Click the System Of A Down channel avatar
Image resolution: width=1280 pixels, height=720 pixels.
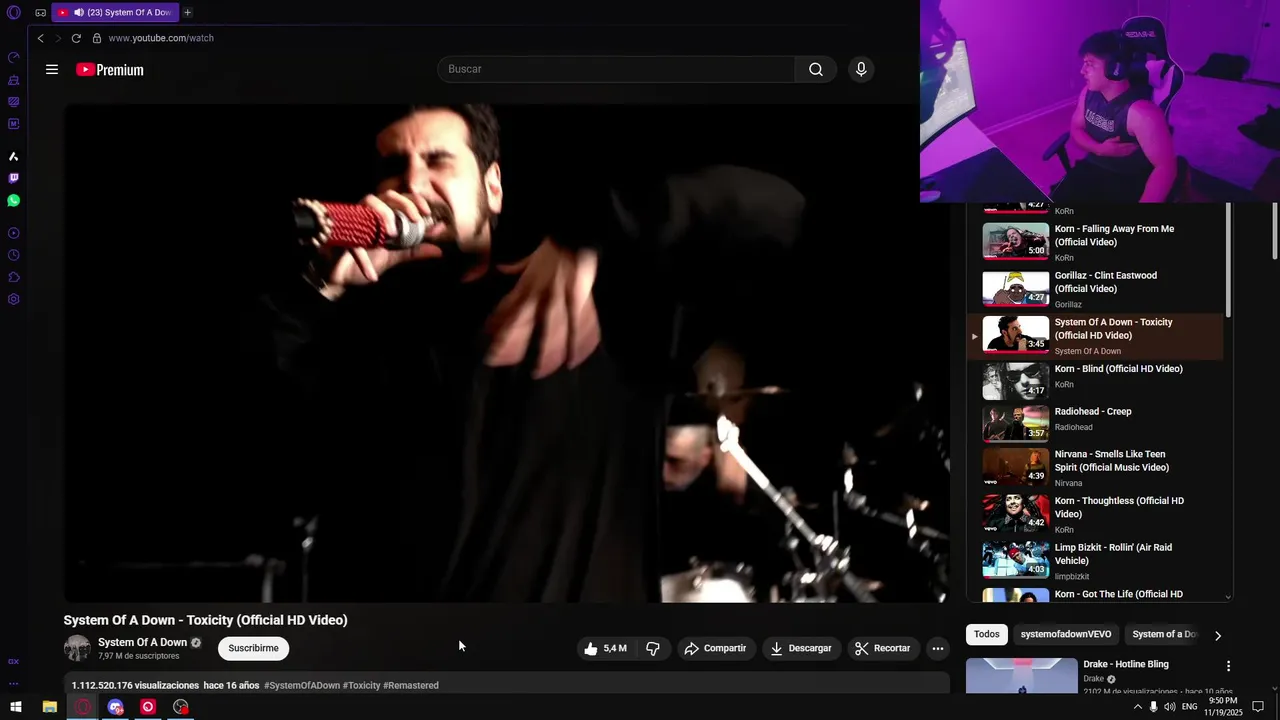pyautogui.click(x=77, y=648)
